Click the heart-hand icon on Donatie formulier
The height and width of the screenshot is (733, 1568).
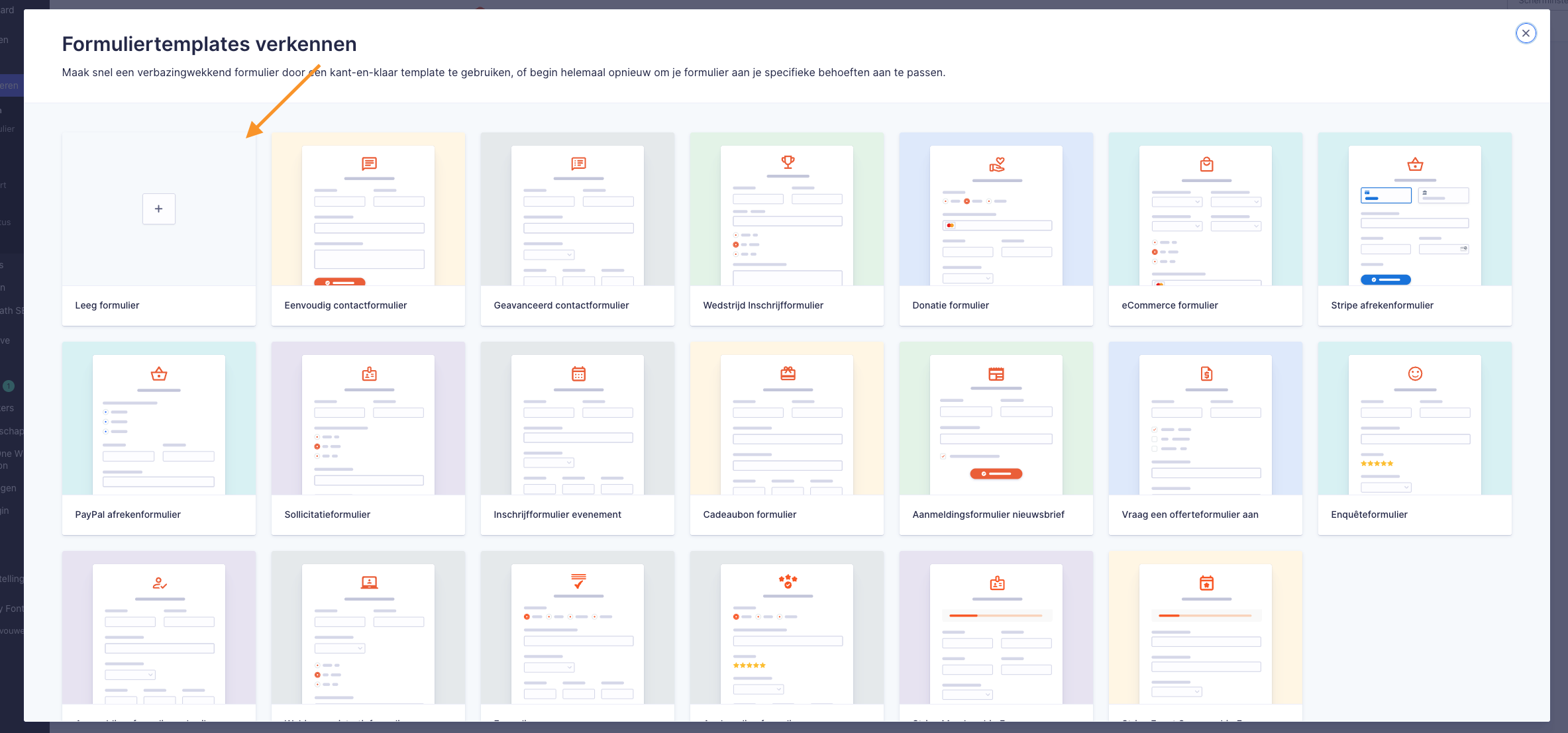(x=997, y=164)
